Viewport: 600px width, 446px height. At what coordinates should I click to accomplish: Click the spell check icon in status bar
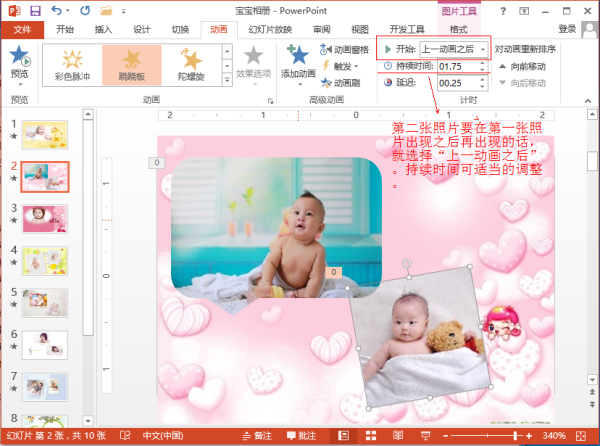[125, 436]
